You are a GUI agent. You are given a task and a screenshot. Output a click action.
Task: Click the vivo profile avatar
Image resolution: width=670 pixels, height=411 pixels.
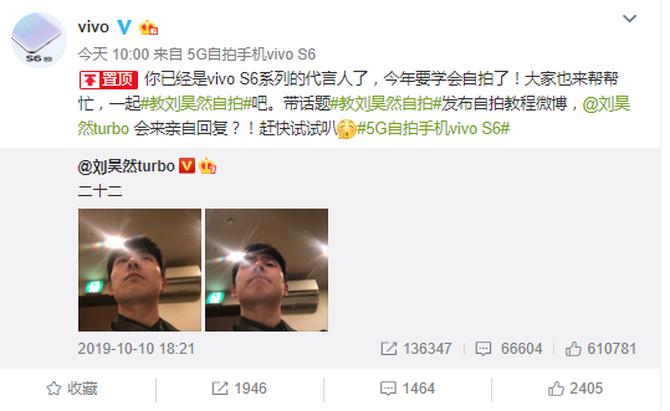38,40
